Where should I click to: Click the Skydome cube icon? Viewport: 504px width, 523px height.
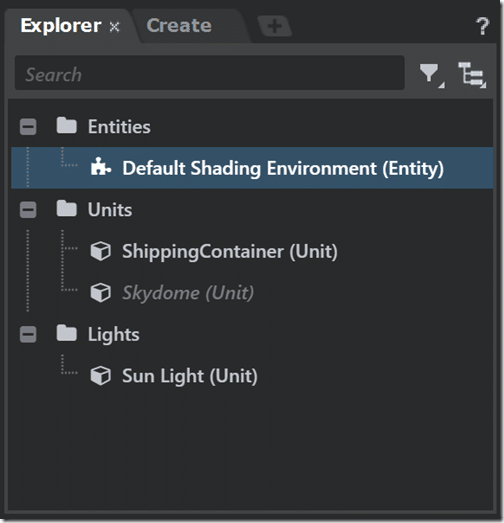(x=100, y=293)
